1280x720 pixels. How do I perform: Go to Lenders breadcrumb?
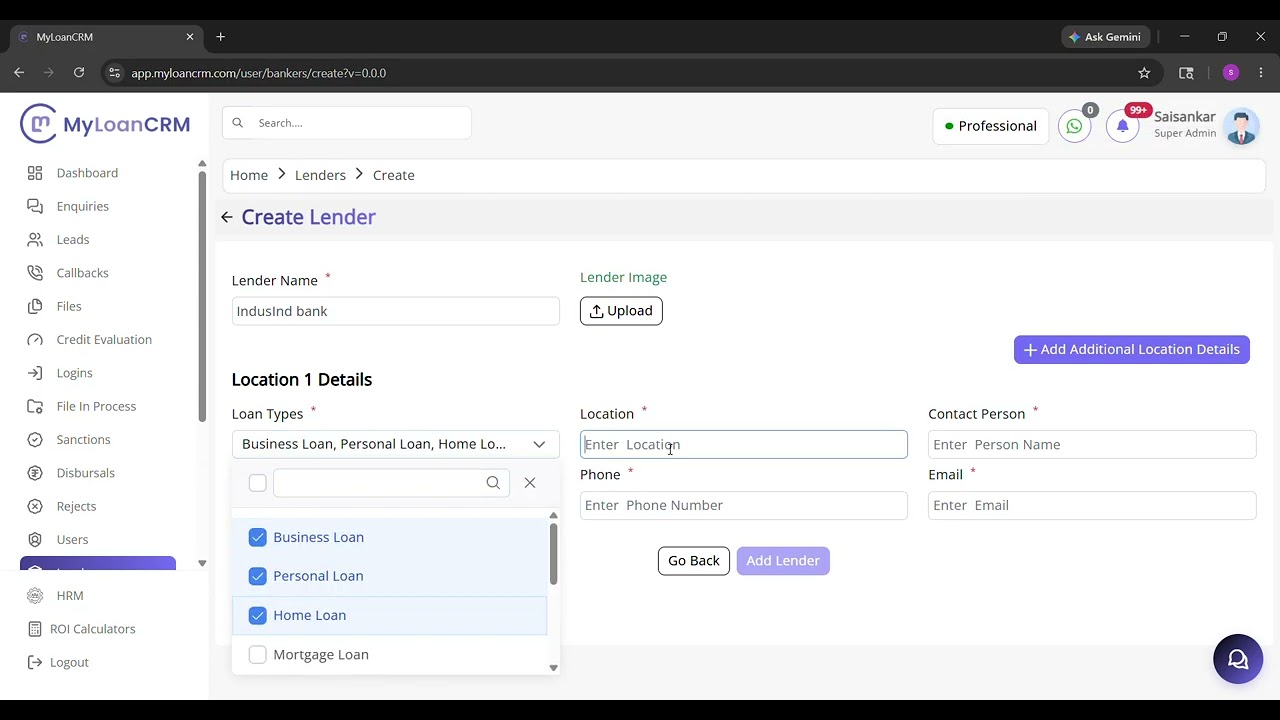point(320,175)
